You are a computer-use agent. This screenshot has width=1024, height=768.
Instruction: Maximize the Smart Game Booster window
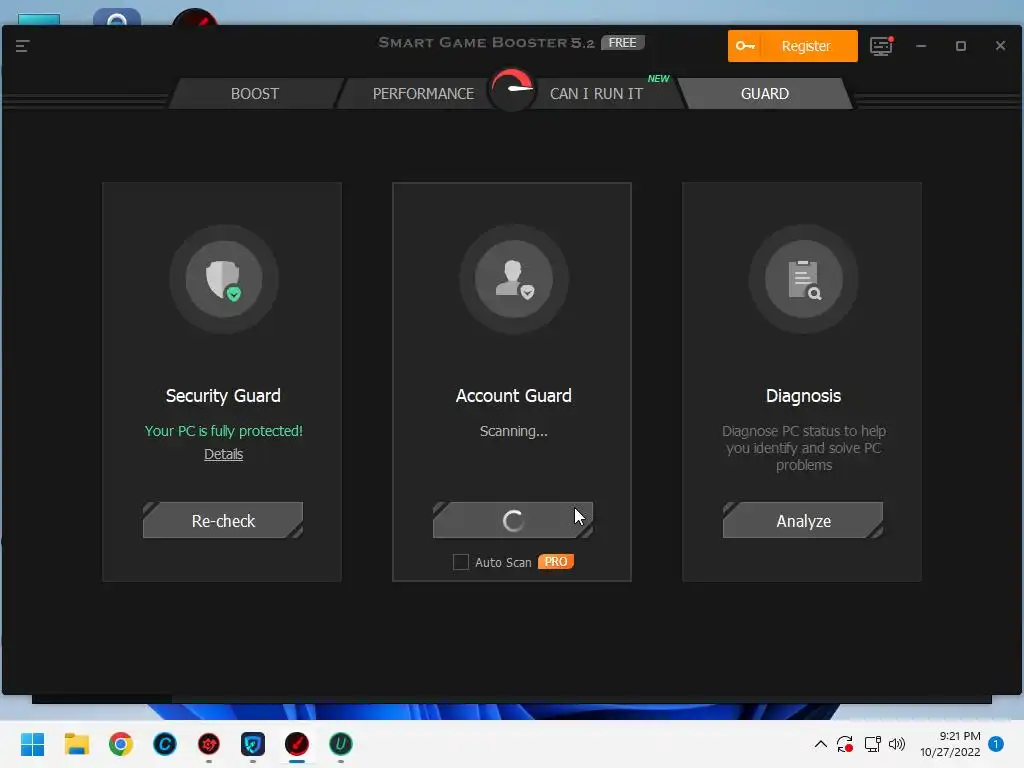click(961, 46)
